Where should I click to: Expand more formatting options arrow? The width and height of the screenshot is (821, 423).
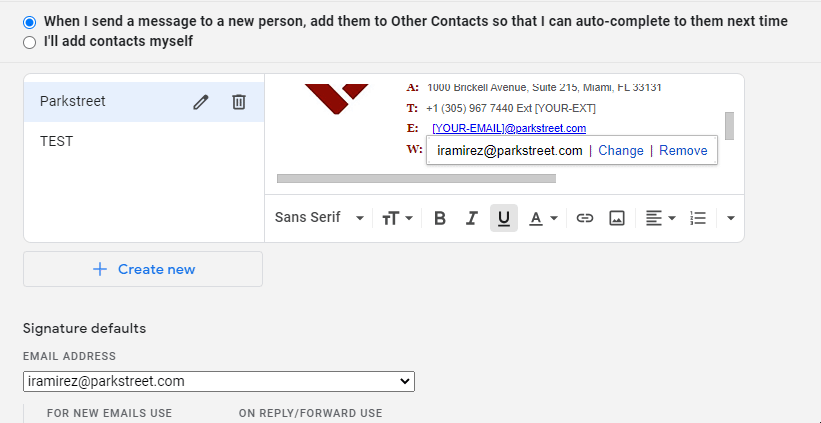(x=731, y=218)
